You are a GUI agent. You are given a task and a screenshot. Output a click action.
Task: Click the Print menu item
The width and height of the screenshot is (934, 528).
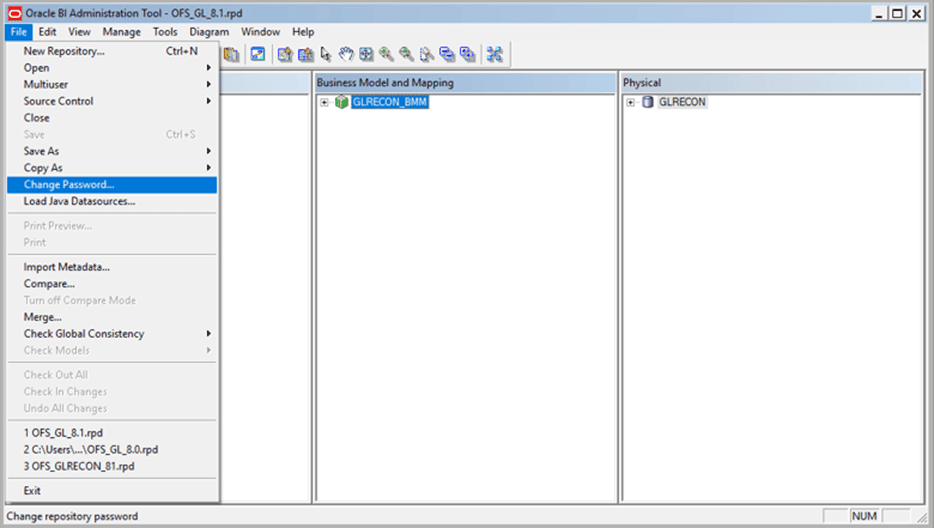(x=112, y=243)
